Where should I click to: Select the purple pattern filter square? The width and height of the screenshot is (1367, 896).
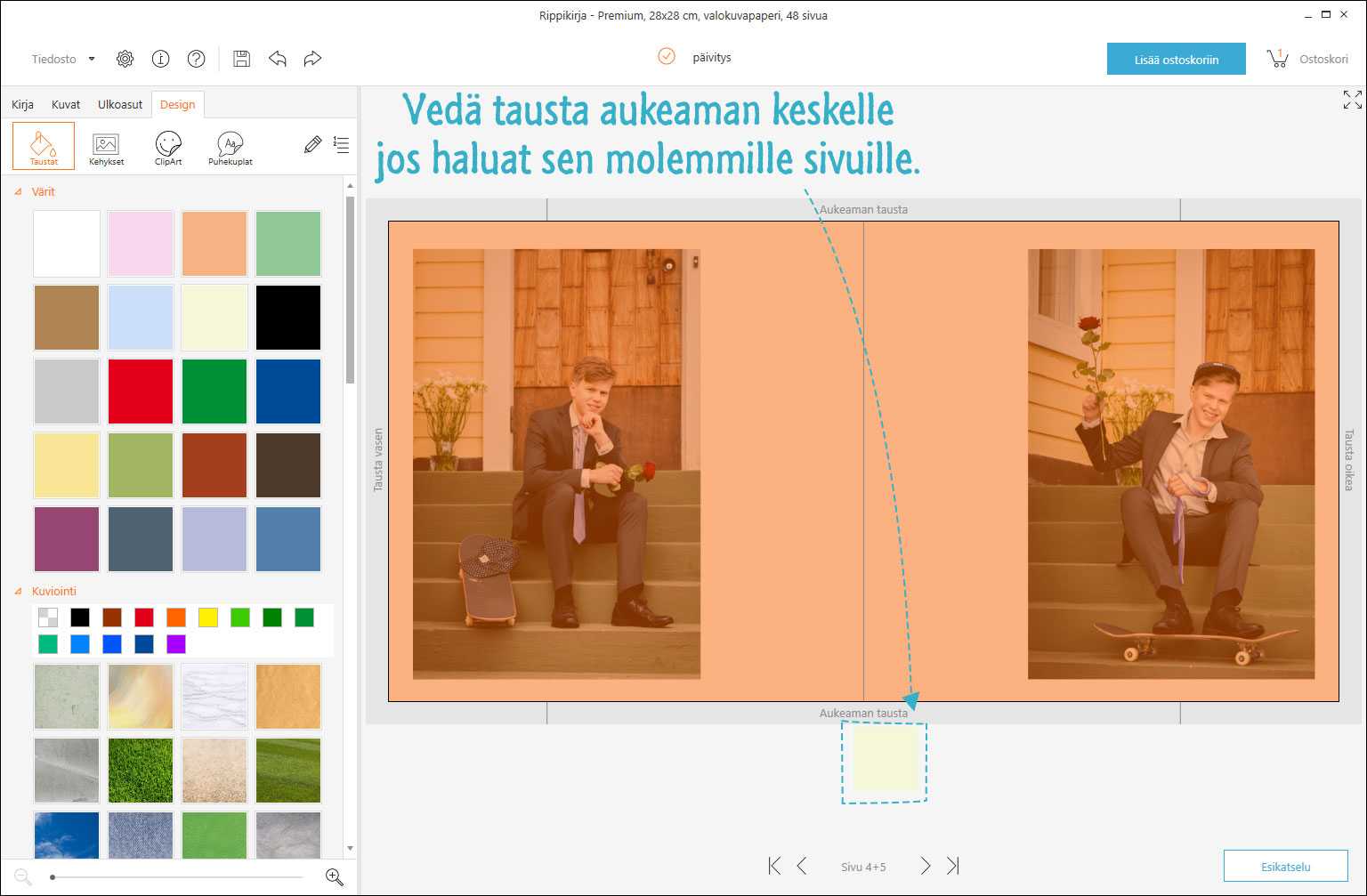[176, 643]
